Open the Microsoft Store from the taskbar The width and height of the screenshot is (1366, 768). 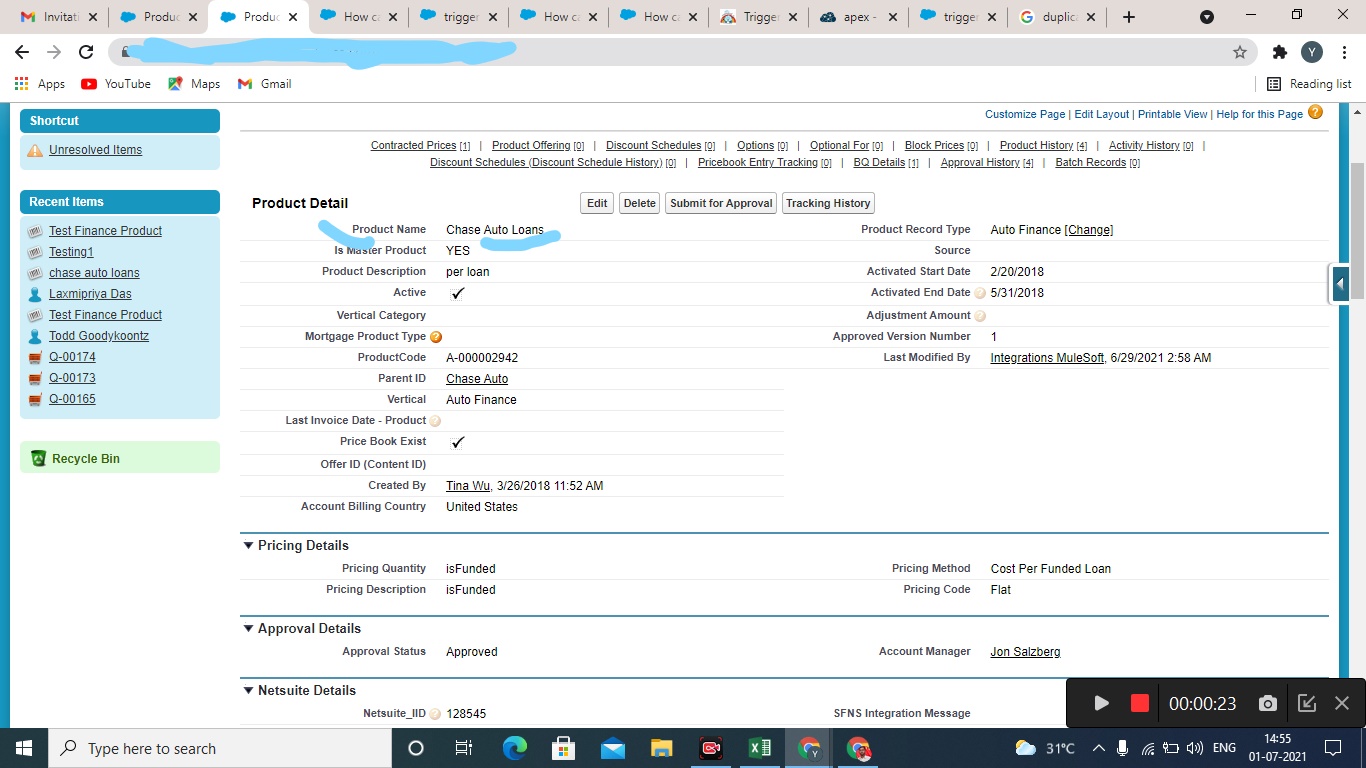point(563,748)
